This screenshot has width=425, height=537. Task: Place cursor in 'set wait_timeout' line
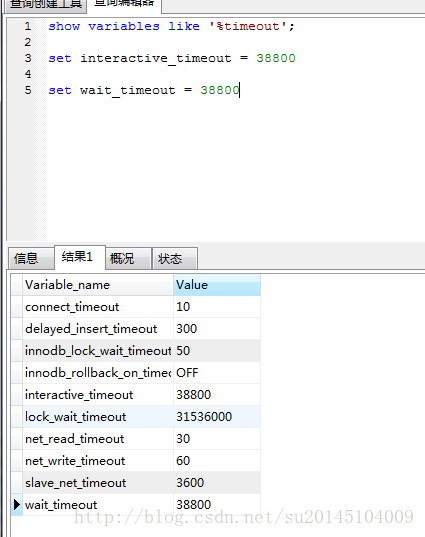tap(144, 90)
